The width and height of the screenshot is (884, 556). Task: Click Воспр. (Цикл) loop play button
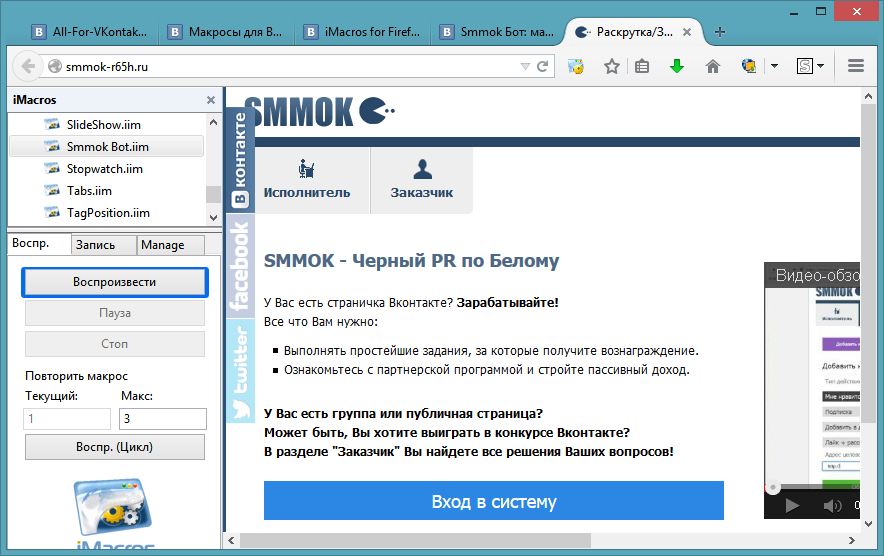114,447
